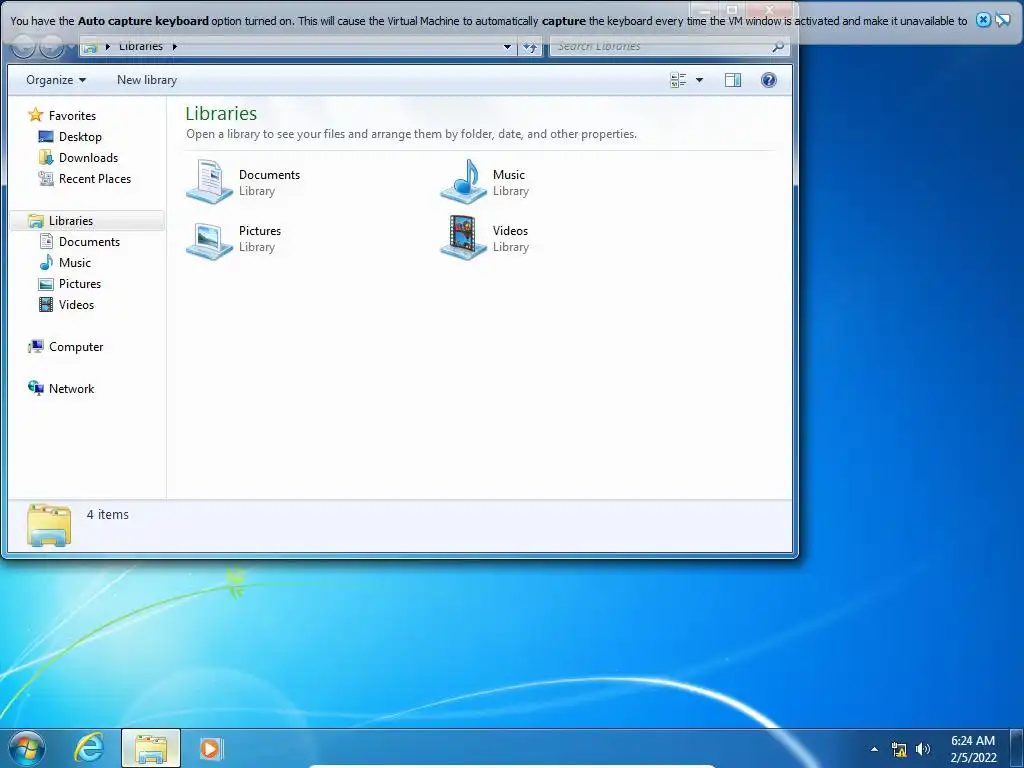Open Windows Media Player from taskbar

[211, 748]
